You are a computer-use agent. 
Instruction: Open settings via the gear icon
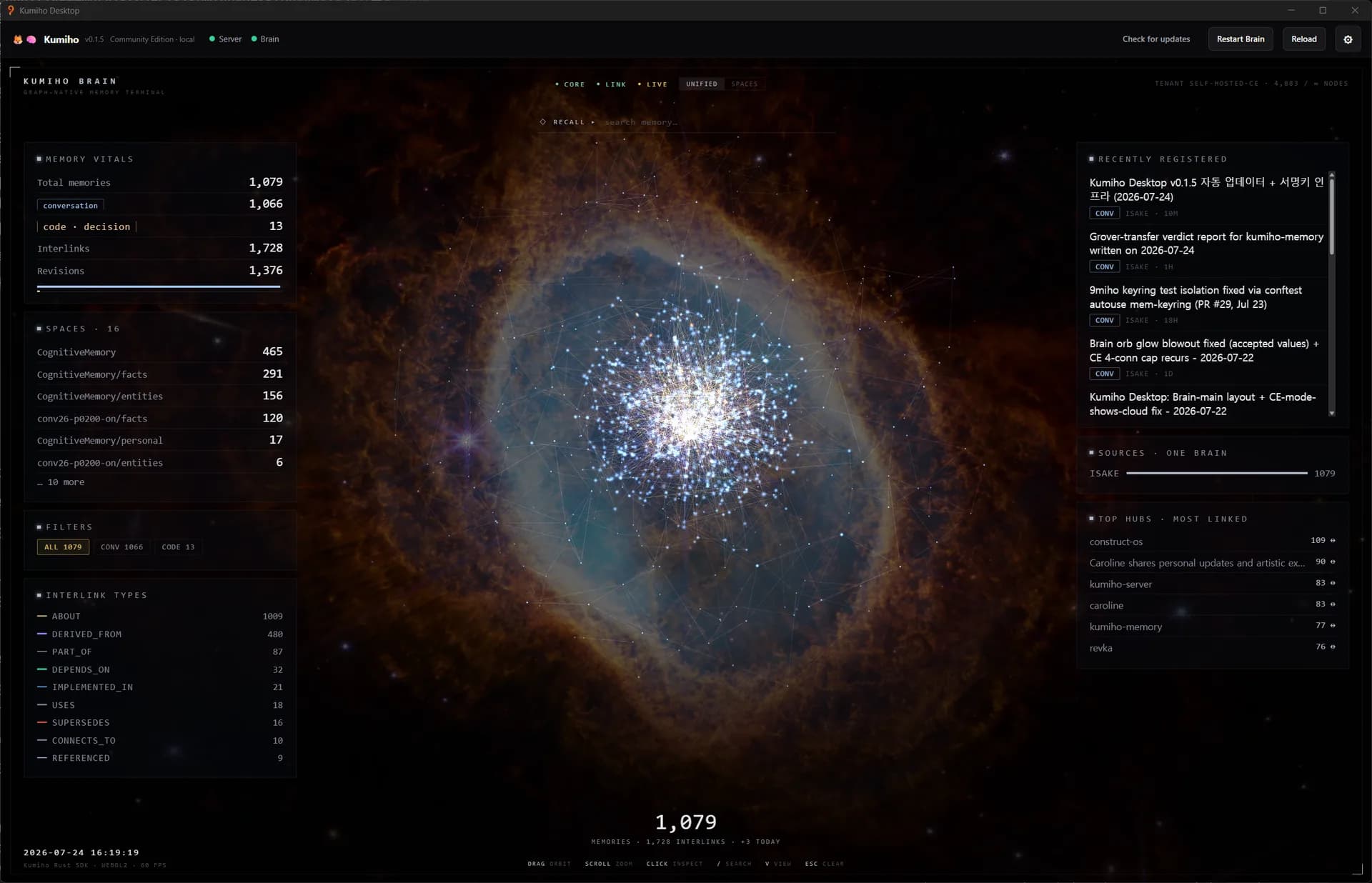[1348, 39]
